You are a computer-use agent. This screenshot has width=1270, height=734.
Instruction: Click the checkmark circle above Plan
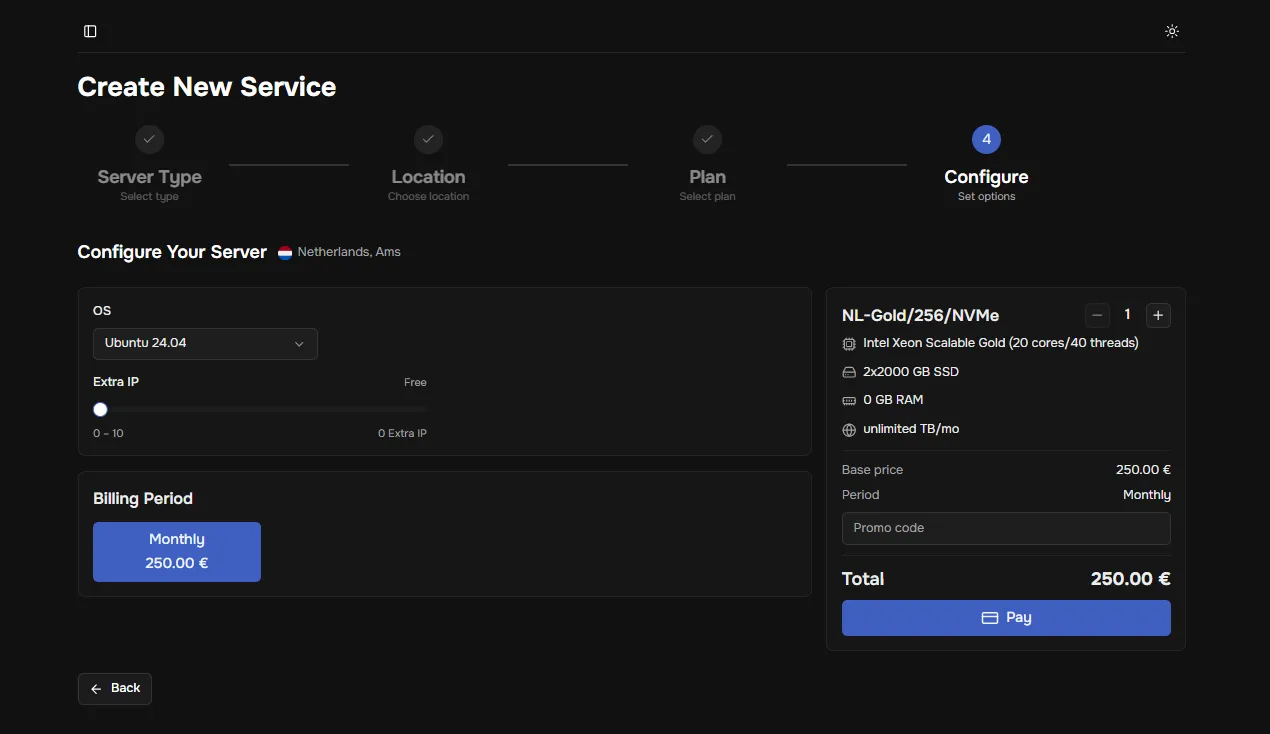click(x=707, y=139)
